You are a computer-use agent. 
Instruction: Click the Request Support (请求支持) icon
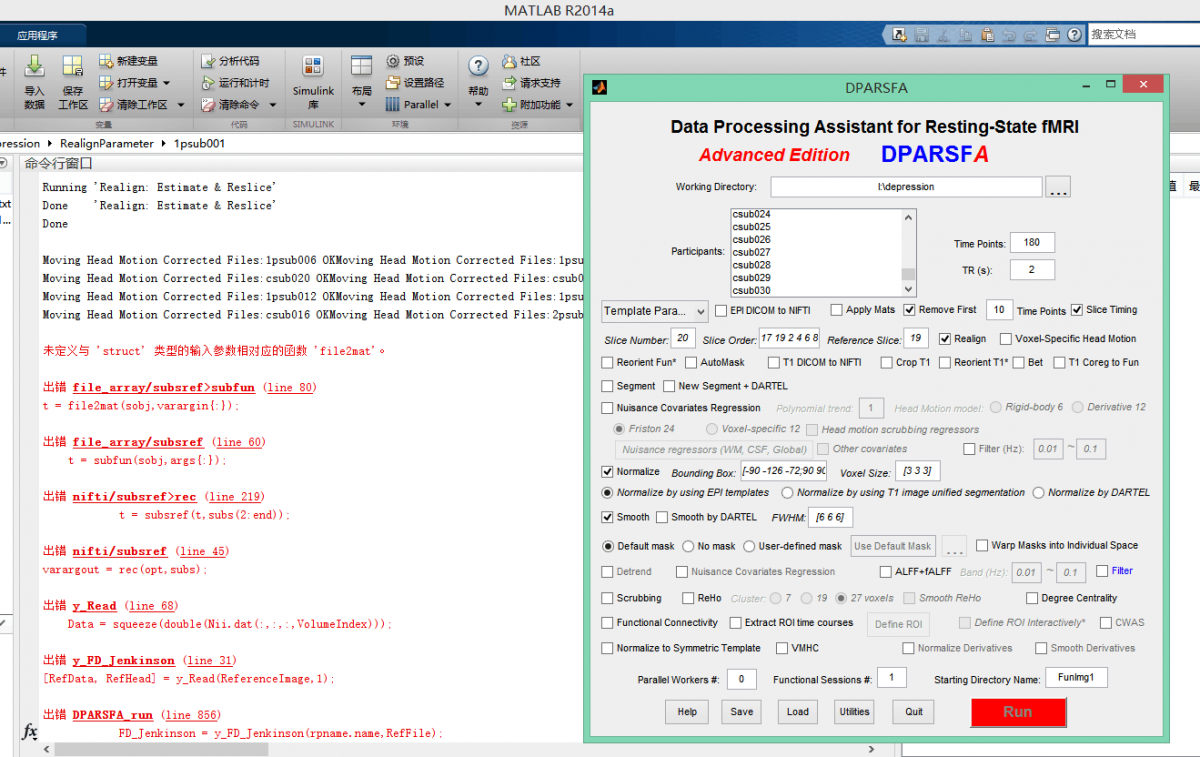(509, 83)
